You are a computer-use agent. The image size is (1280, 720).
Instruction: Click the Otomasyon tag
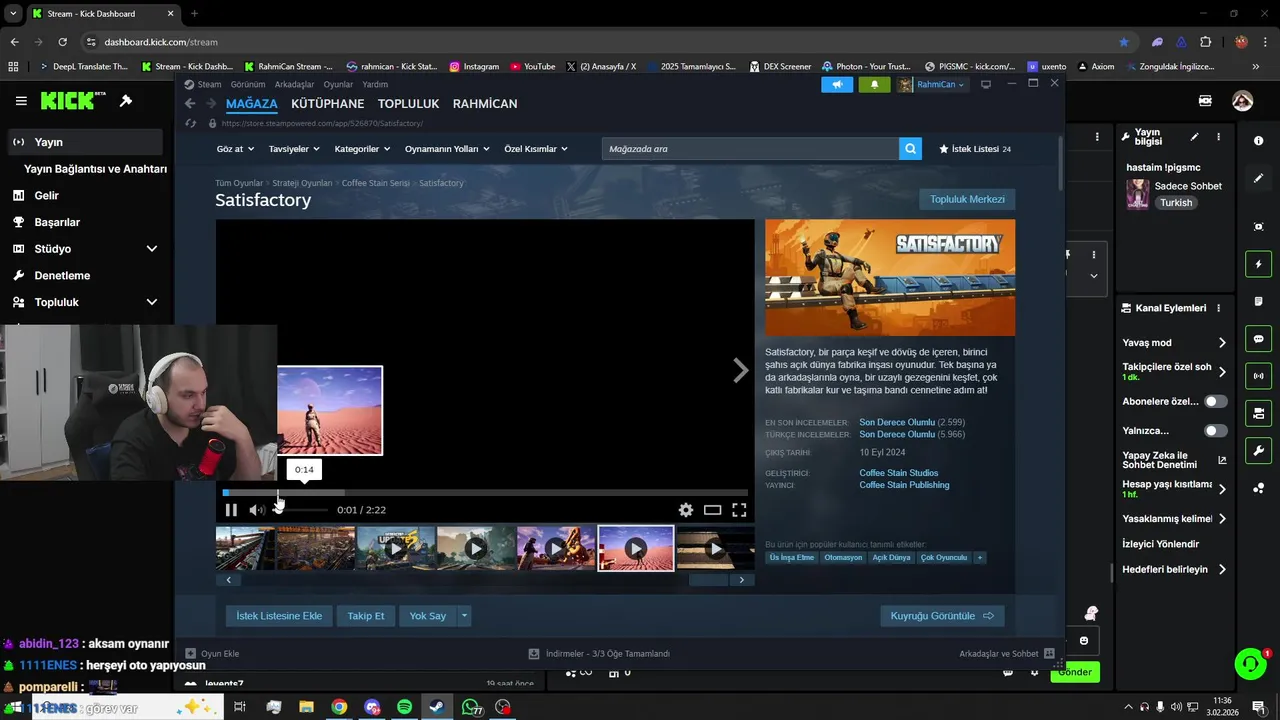pos(843,557)
